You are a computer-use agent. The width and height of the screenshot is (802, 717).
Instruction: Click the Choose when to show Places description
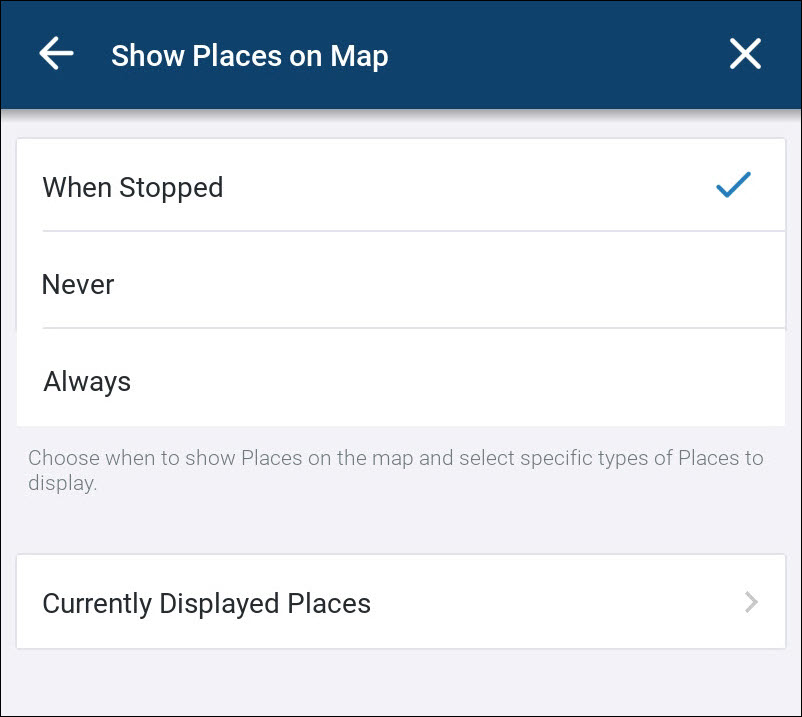(x=395, y=470)
